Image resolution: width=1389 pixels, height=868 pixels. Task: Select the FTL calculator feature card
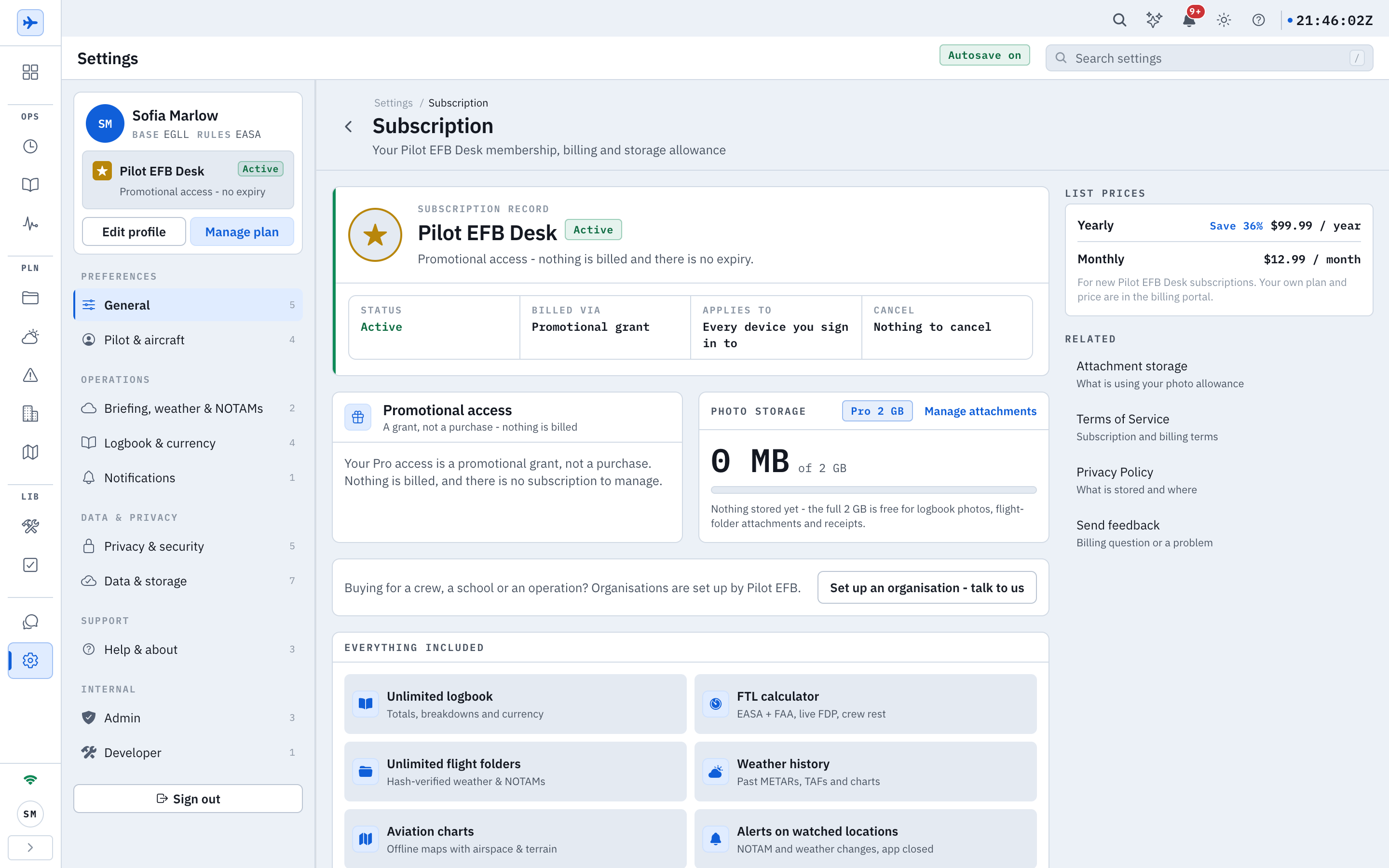866,704
